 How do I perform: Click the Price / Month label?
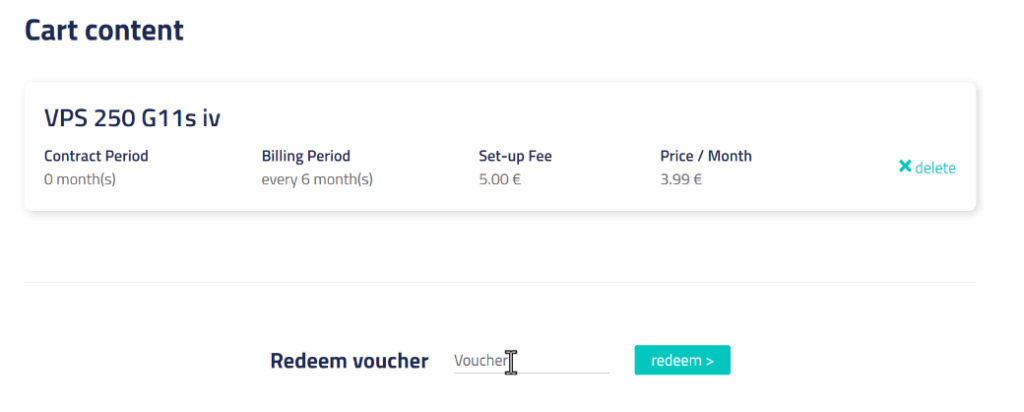tap(706, 156)
